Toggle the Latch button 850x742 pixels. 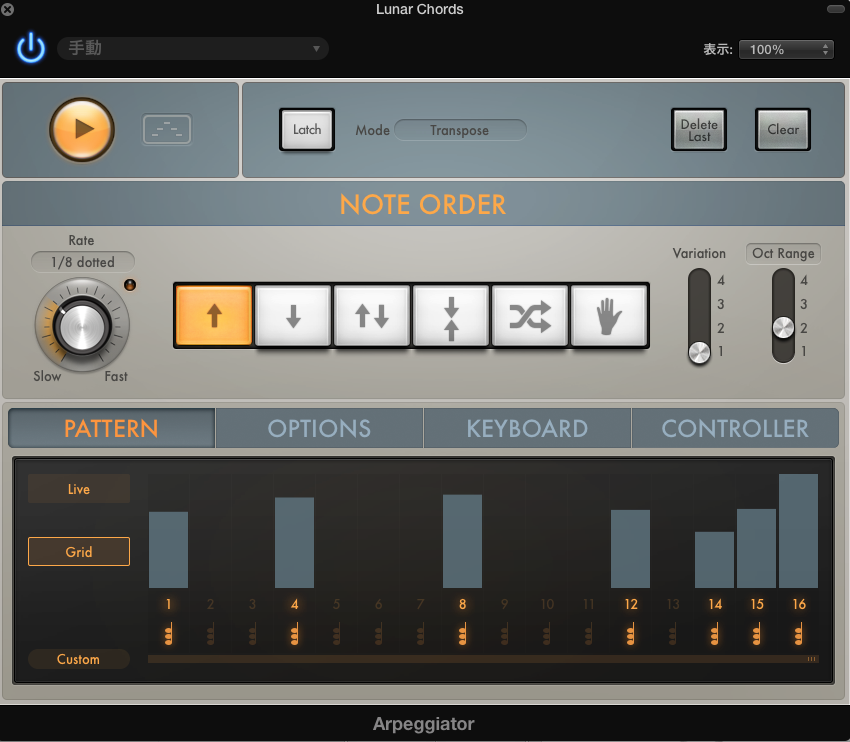307,130
